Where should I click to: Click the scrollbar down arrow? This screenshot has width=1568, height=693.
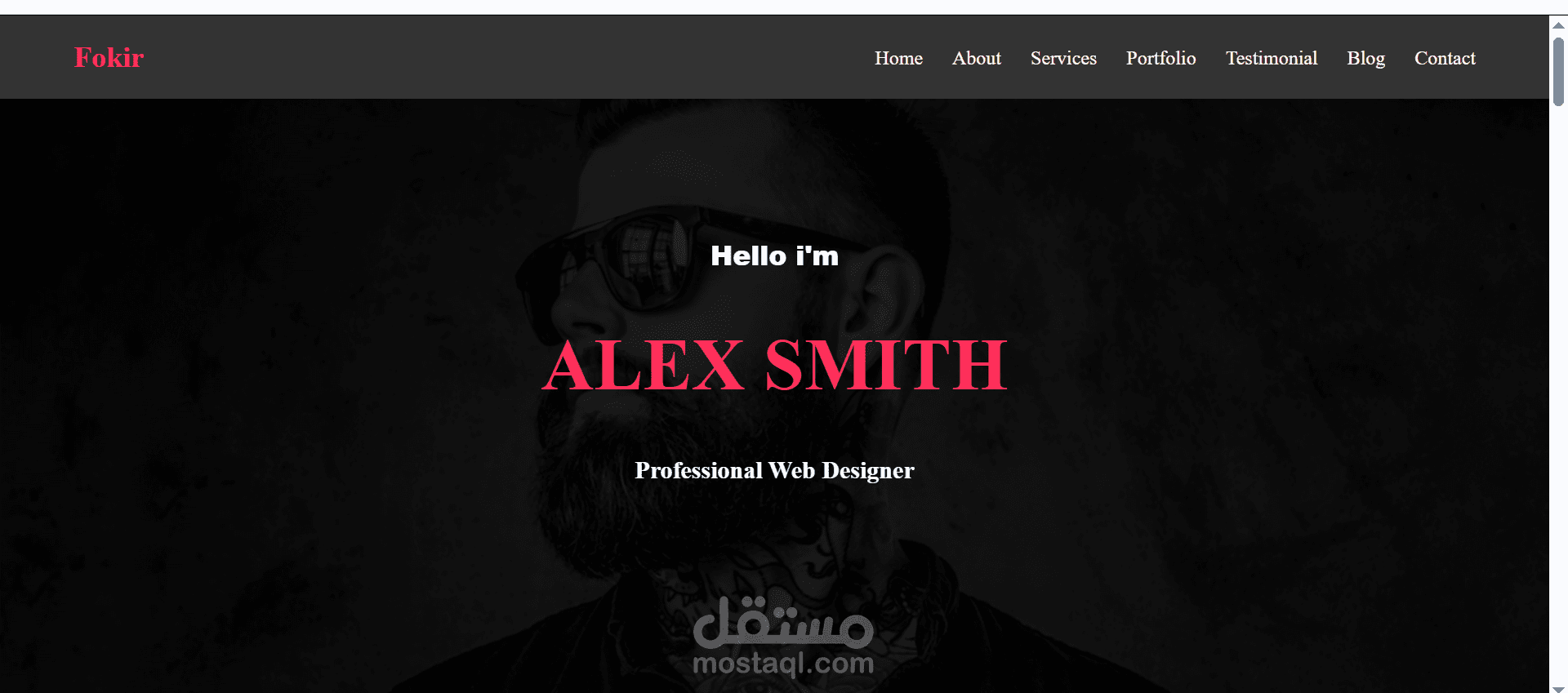[x=1558, y=688]
